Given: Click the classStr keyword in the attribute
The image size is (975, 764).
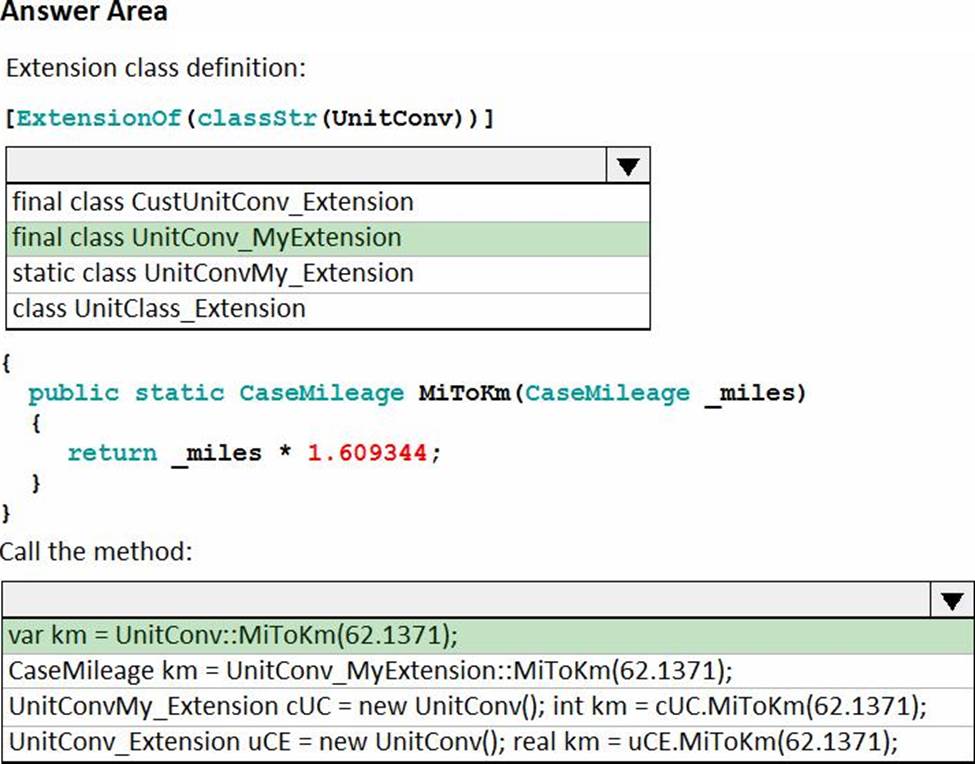Looking at the screenshot, I should (x=254, y=119).
